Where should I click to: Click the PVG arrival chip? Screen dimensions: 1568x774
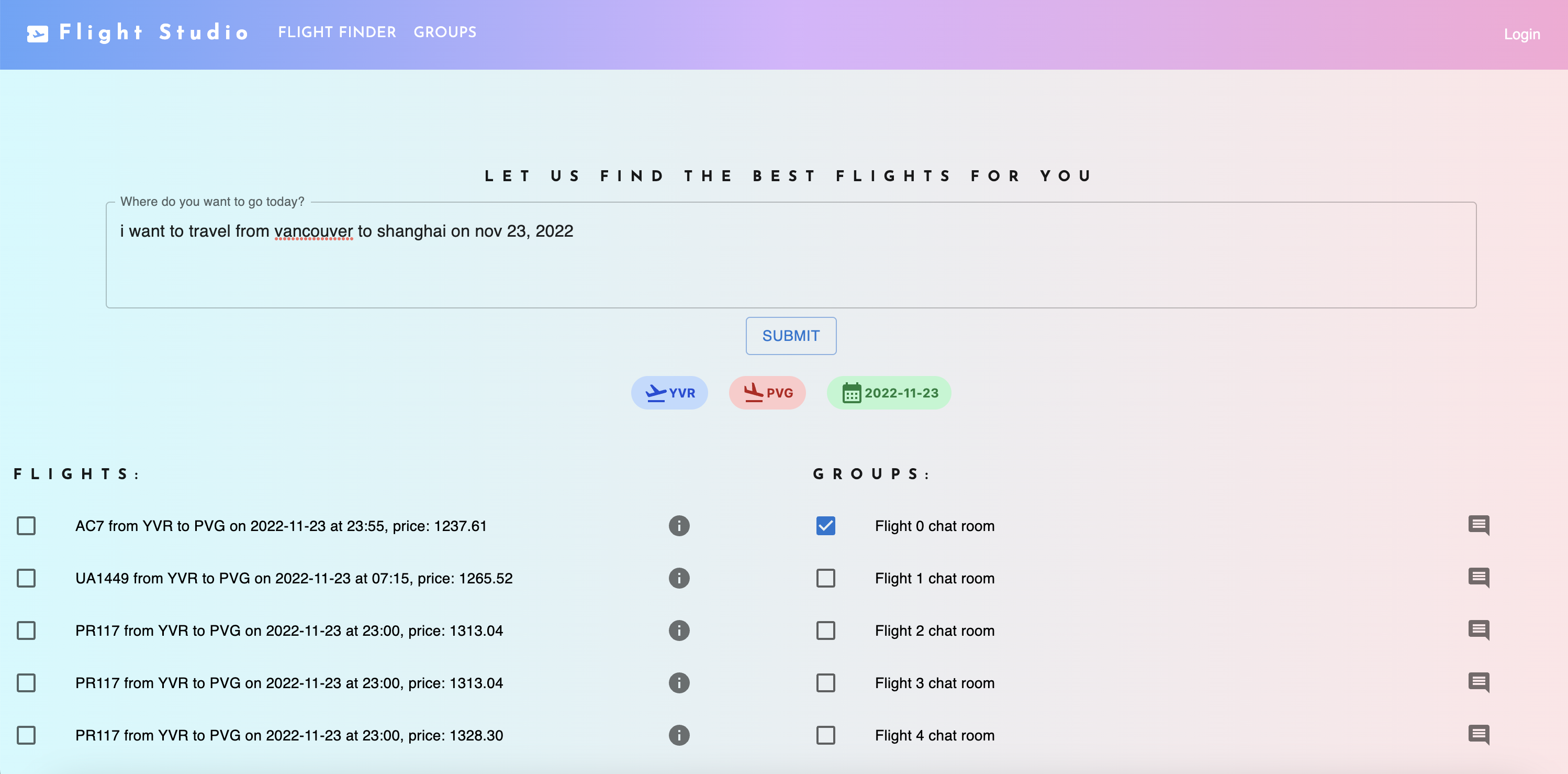pos(767,393)
